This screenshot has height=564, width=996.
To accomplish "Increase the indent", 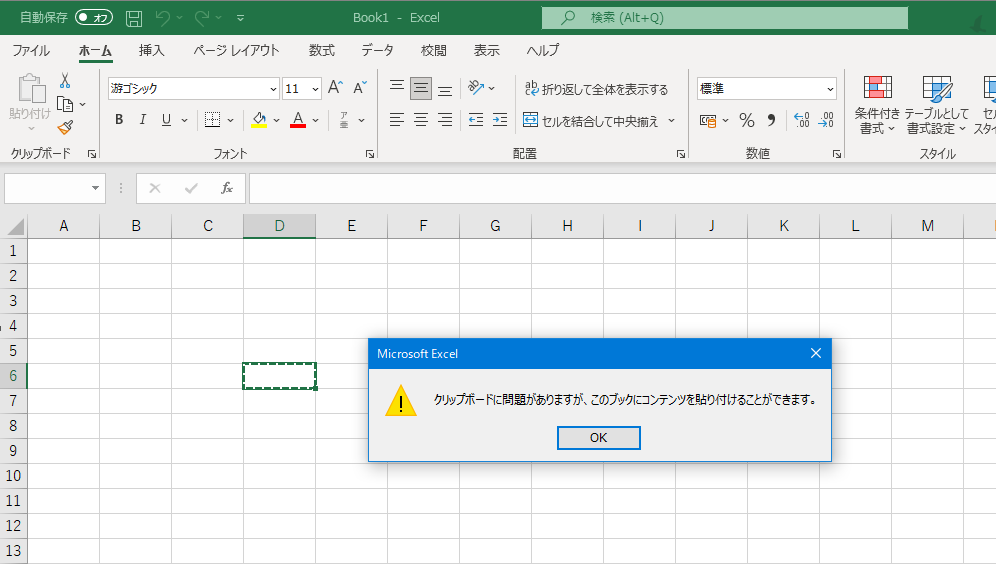I will (500, 119).
